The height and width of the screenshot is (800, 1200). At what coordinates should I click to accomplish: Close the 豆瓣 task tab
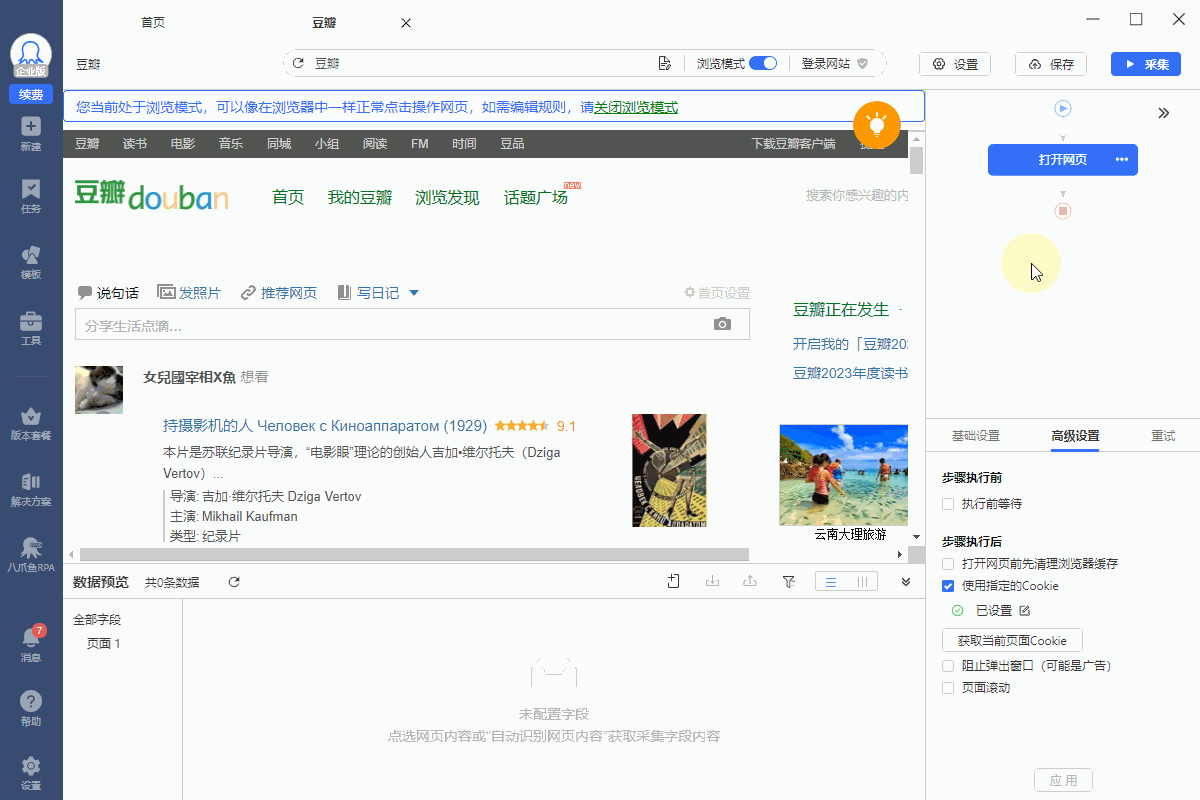405,23
